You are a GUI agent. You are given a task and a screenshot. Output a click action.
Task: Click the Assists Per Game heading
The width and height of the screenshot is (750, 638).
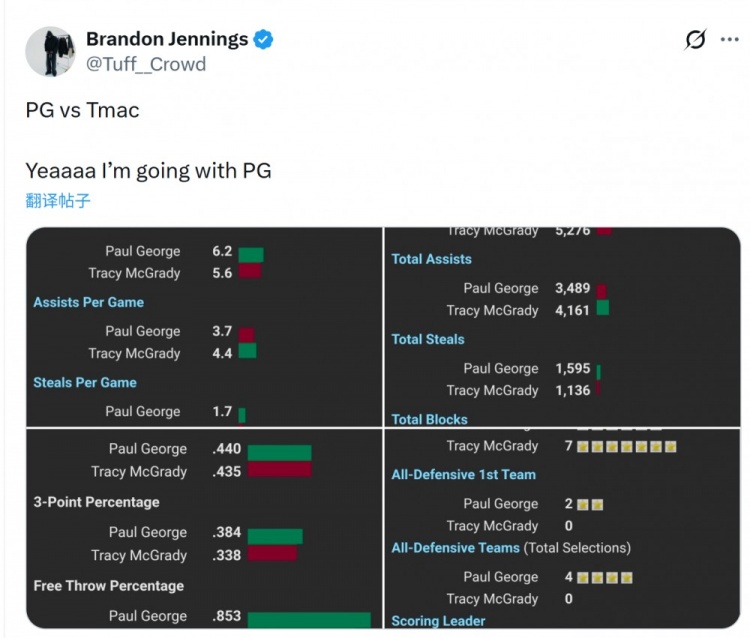pos(89,302)
